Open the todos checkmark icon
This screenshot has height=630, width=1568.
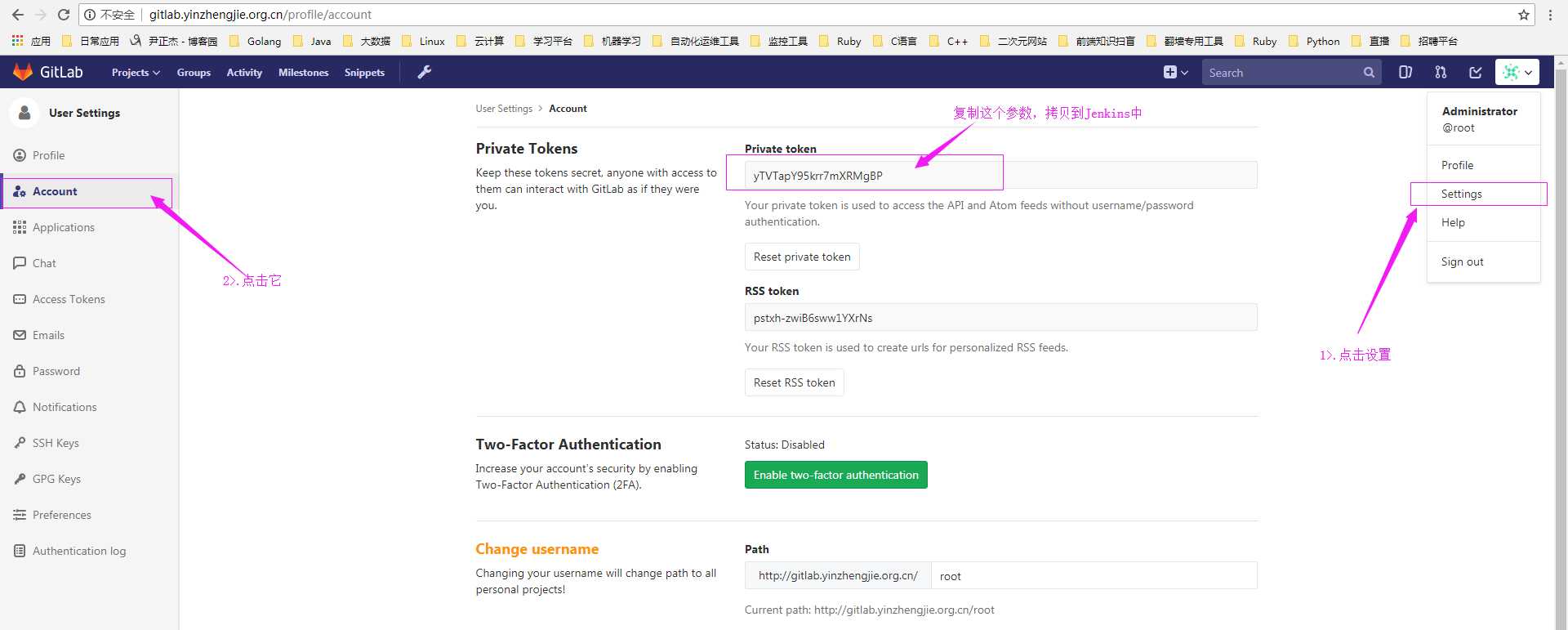[1476, 72]
